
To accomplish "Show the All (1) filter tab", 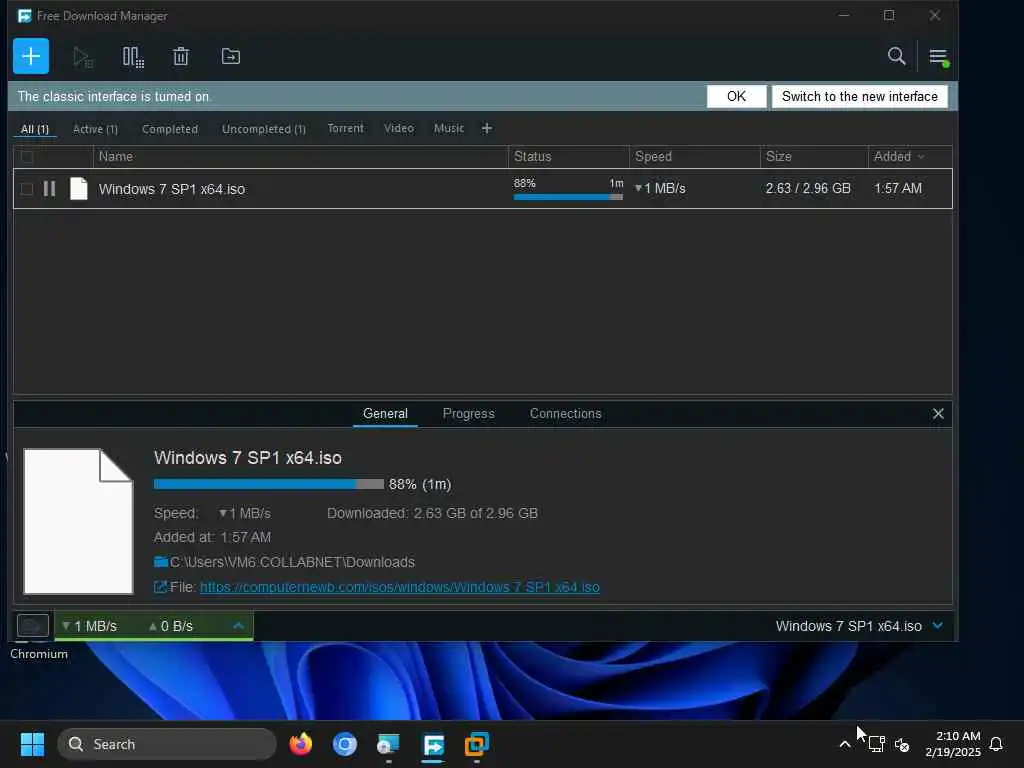I will pyautogui.click(x=35, y=129).
